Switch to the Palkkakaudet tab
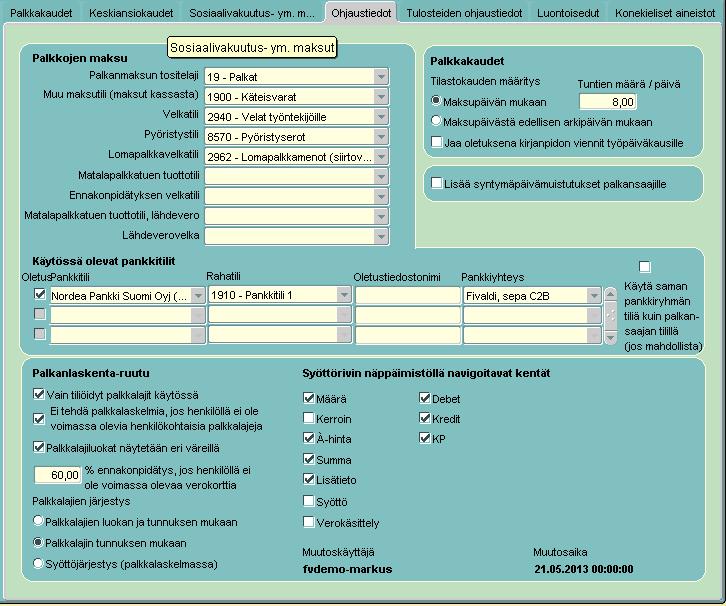The width and height of the screenshot is (726, 606). (41, 13)
